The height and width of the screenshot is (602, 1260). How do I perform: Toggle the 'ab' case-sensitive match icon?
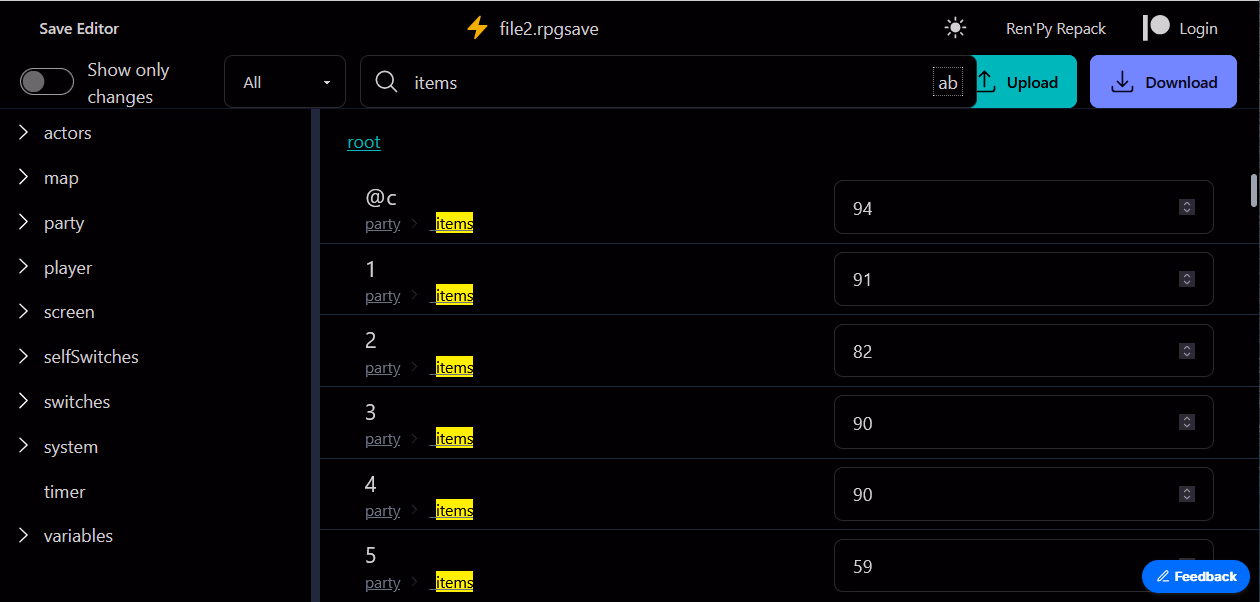[x=948, y=83]
